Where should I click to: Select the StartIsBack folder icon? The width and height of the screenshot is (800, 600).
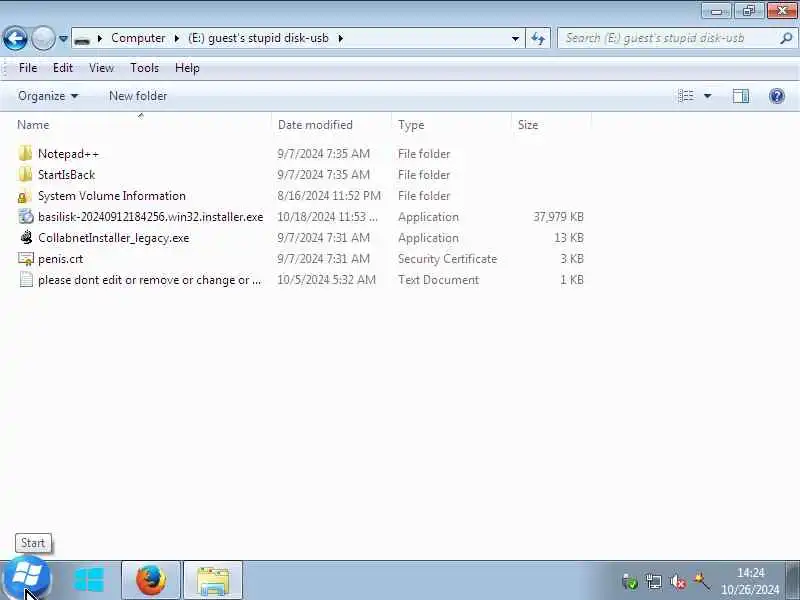click(x=25, y=174)
